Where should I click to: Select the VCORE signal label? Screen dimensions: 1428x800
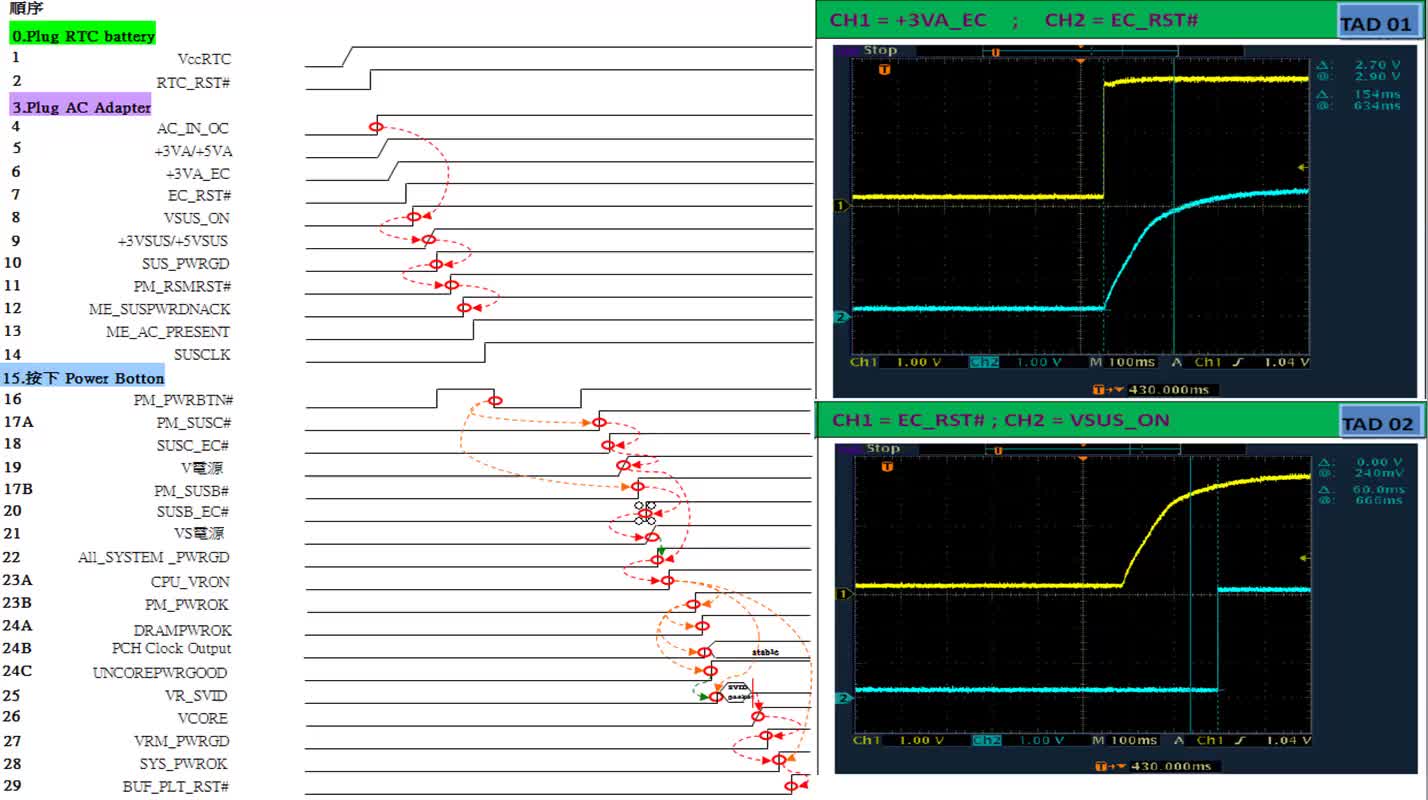[x=202, y=718]
